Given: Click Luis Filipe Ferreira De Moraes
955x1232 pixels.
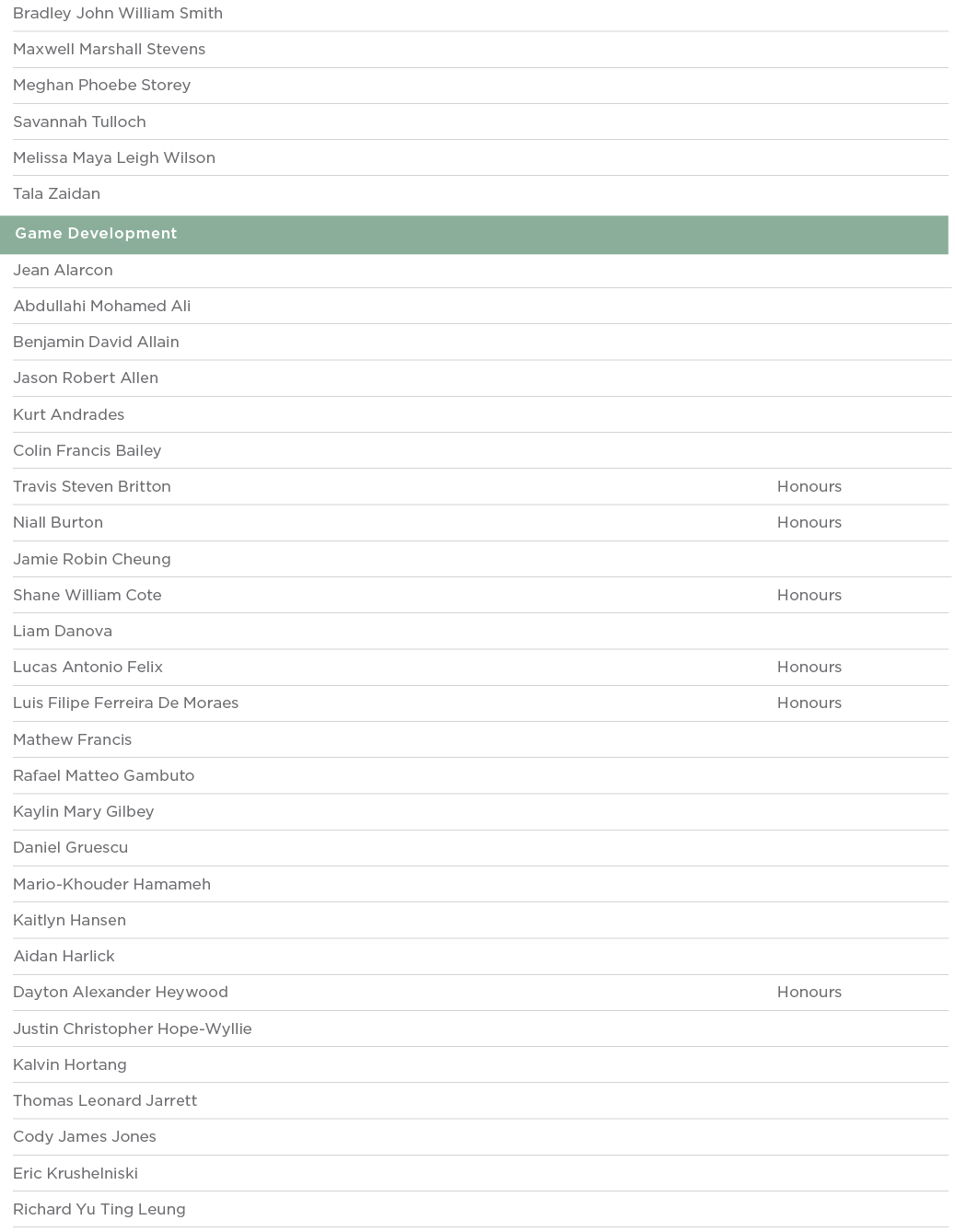Looking at the screenshot, I should coord(125,703).
